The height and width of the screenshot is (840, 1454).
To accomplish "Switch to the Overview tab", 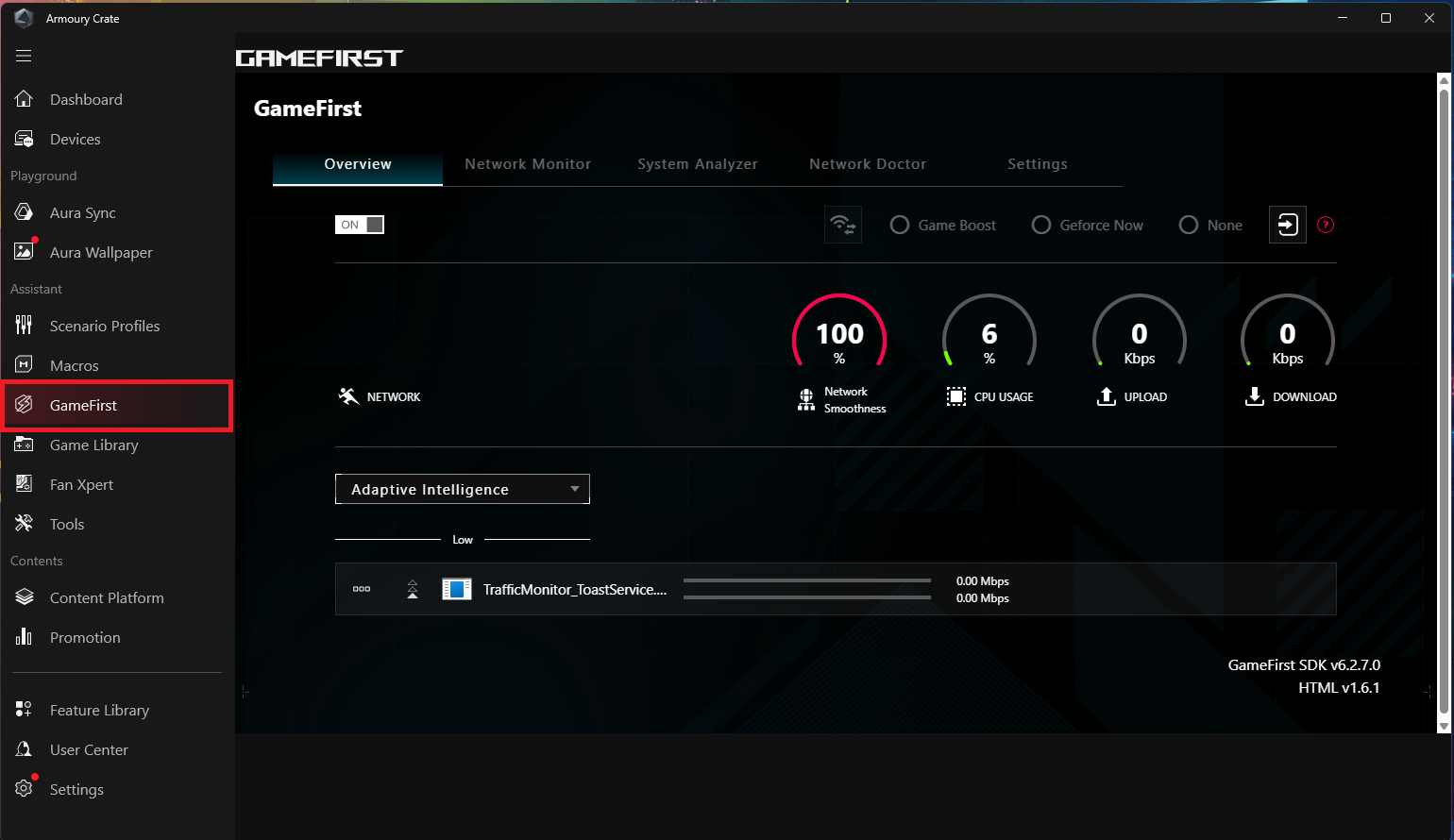I will click(x=358, y=164).
